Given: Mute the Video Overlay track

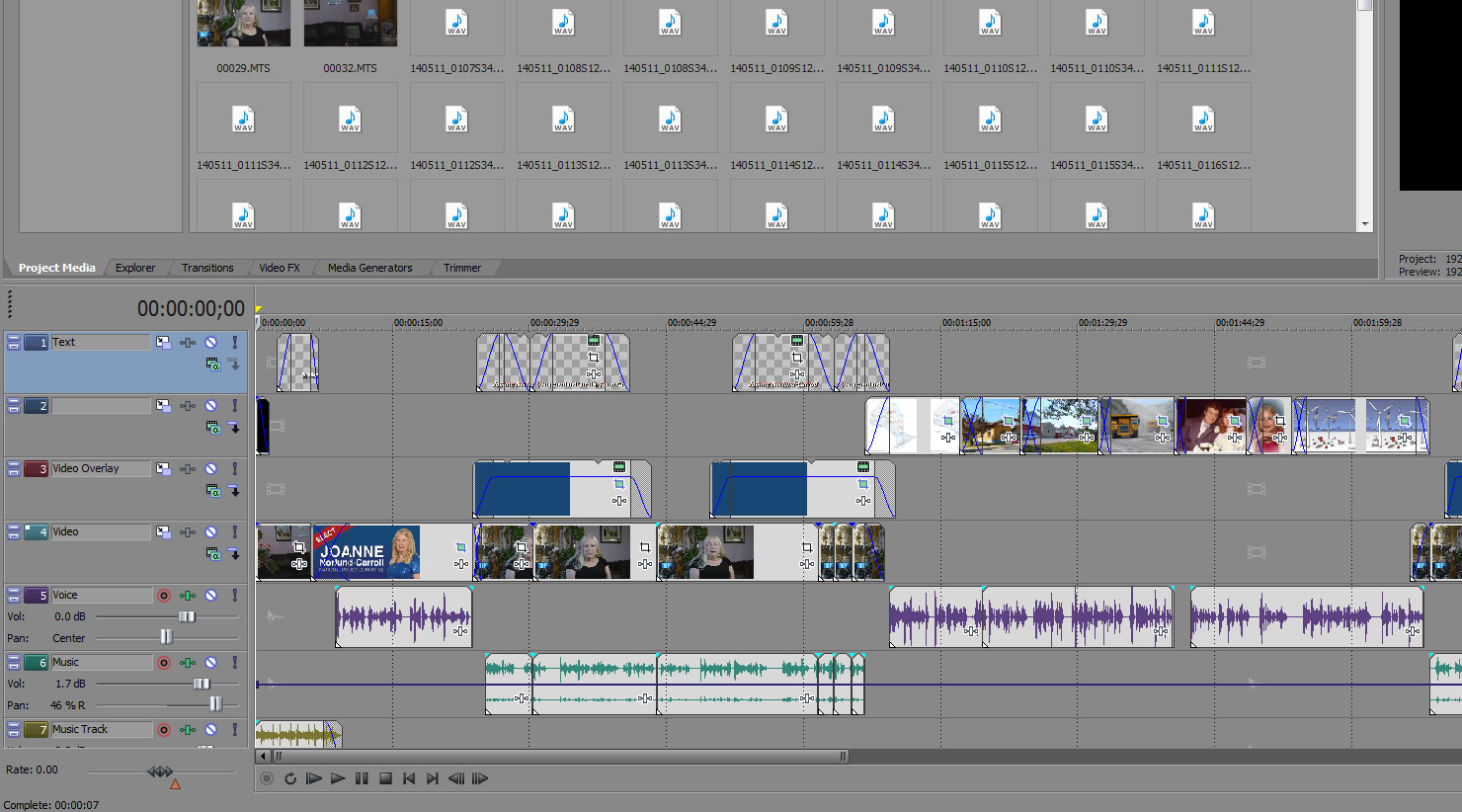Looking at the screenshot, I should (210, 469).
